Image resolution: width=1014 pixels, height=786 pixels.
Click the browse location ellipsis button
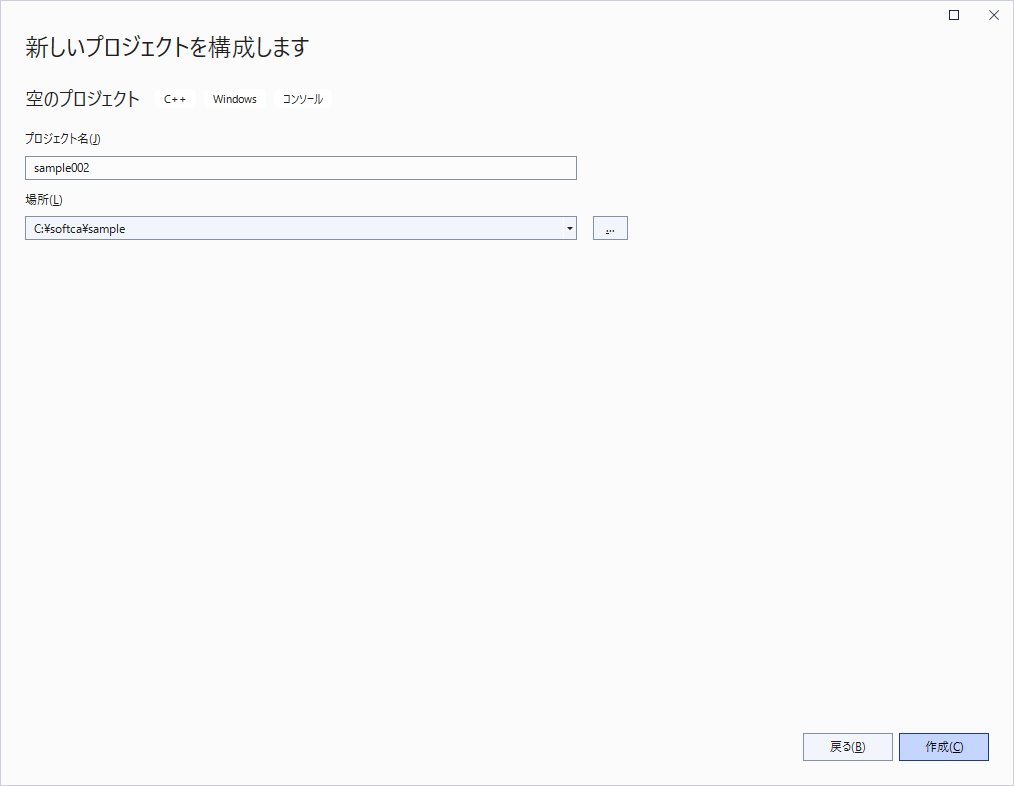(x=610, y=228)
